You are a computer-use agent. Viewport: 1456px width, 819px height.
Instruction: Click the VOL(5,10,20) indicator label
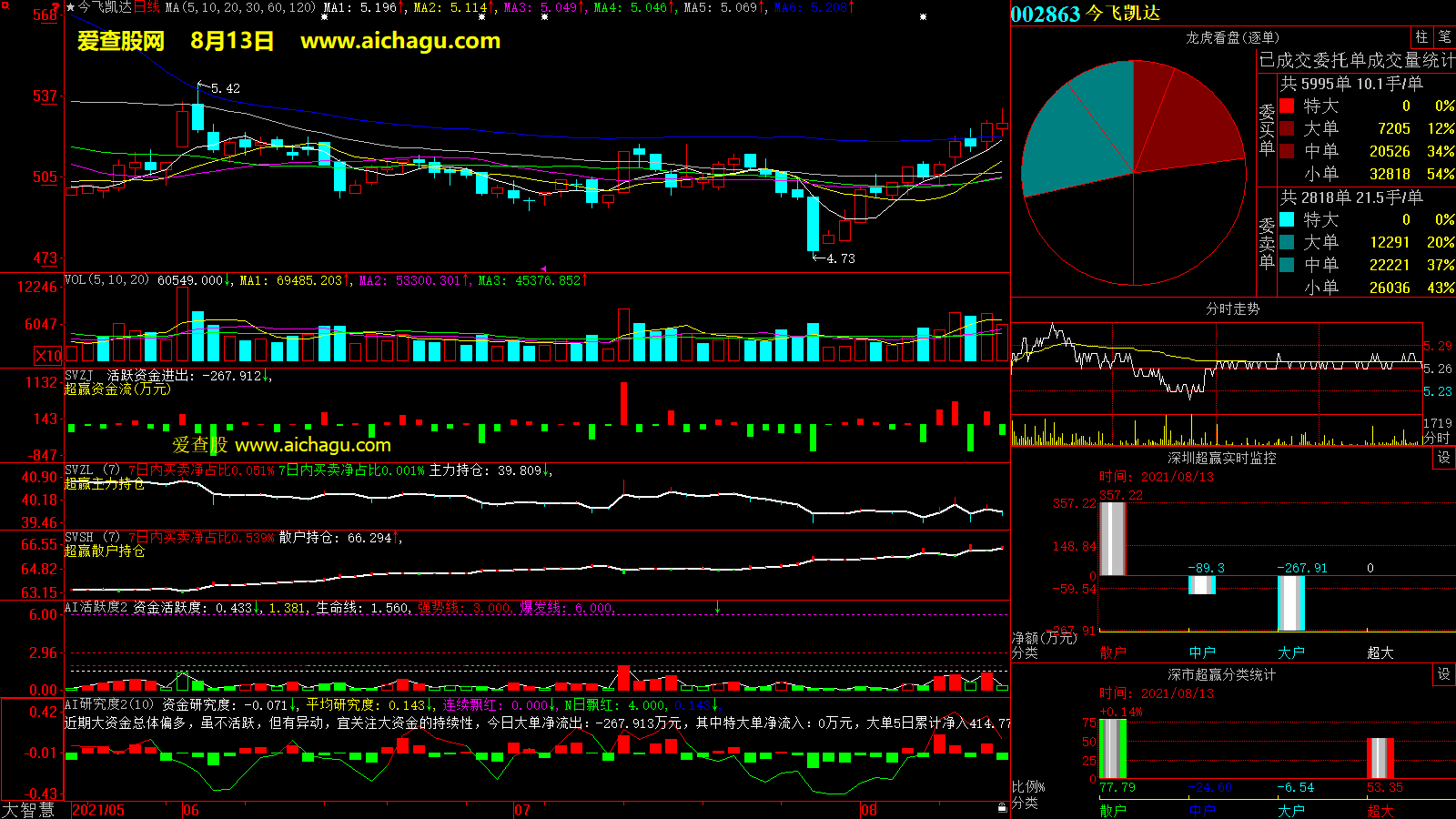[106, 280]
